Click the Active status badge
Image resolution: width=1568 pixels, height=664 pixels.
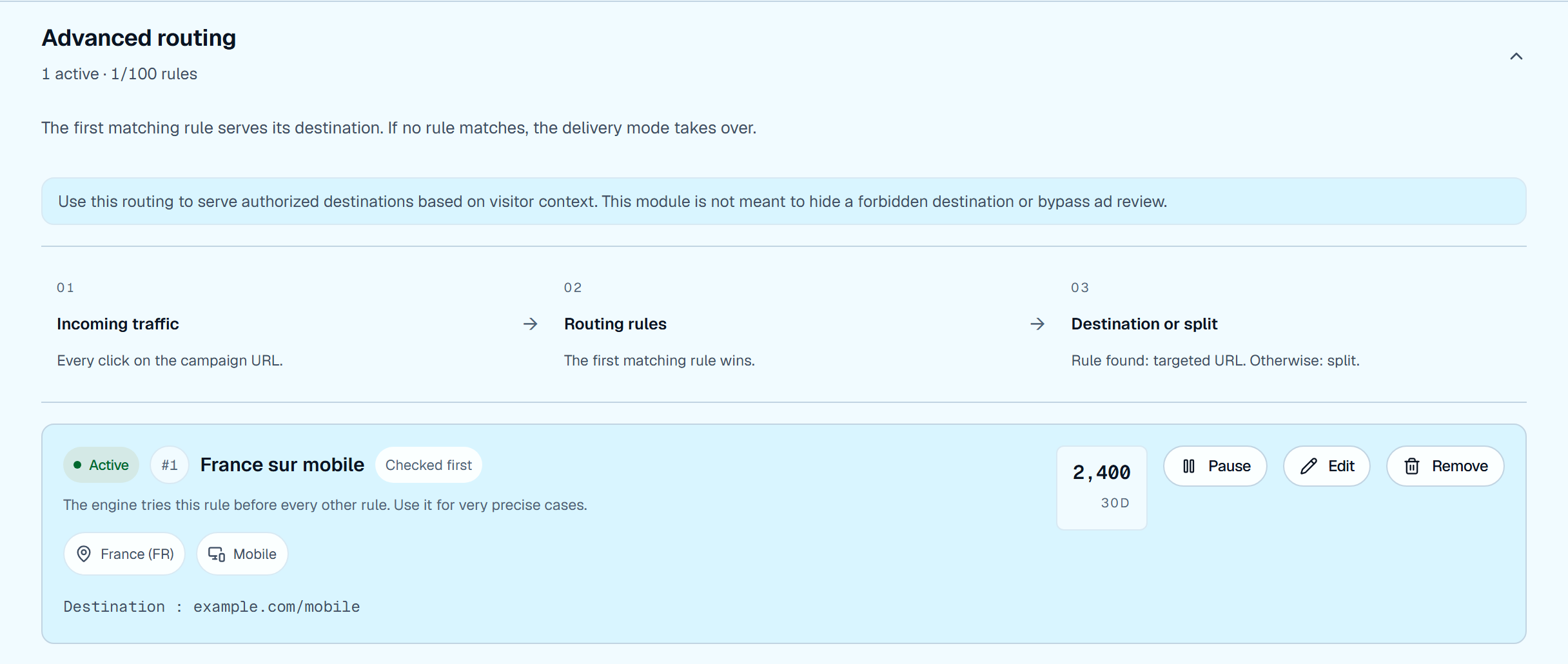click(101, 465)
